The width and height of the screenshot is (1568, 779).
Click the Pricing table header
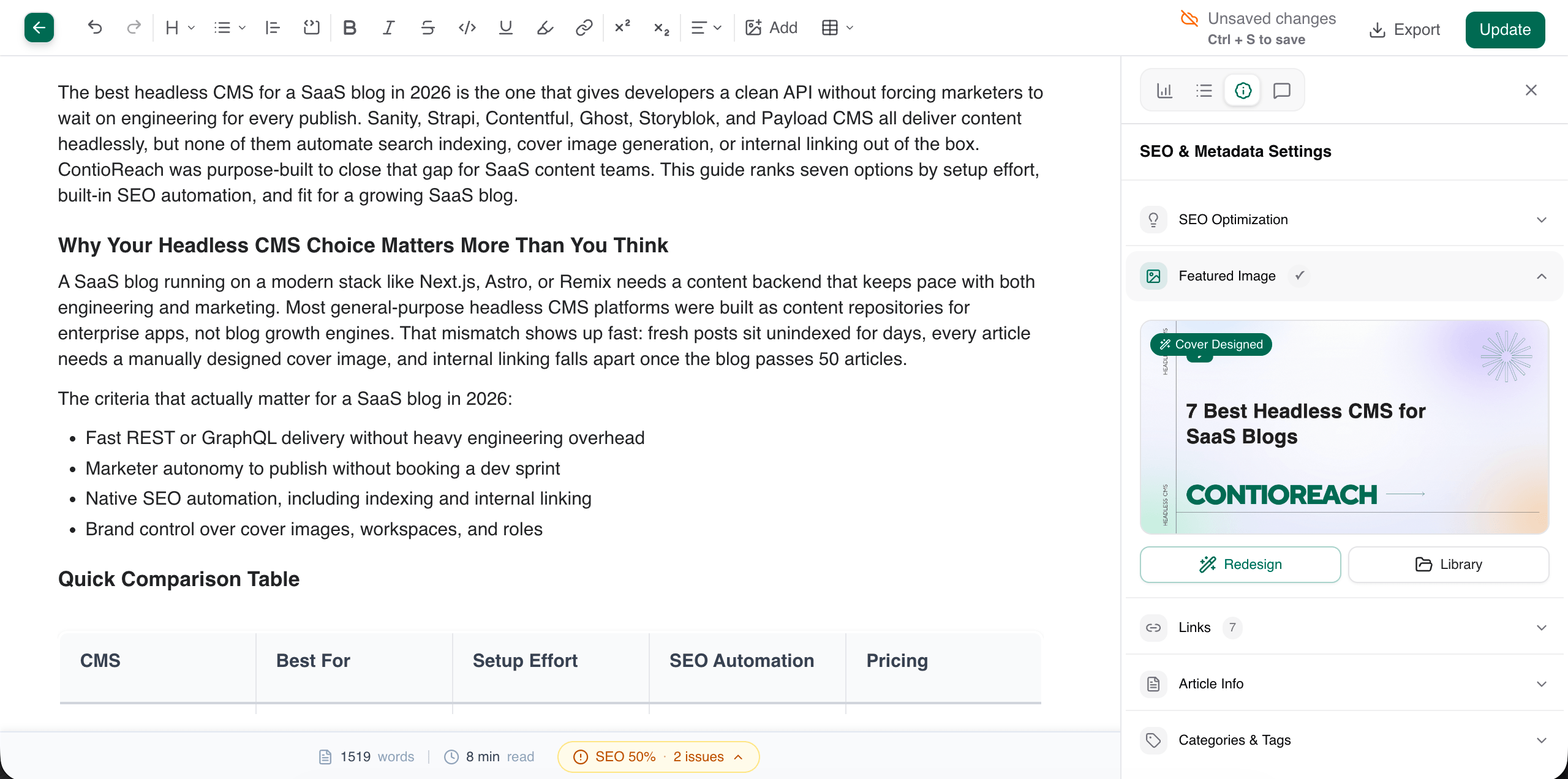(944, 668)
